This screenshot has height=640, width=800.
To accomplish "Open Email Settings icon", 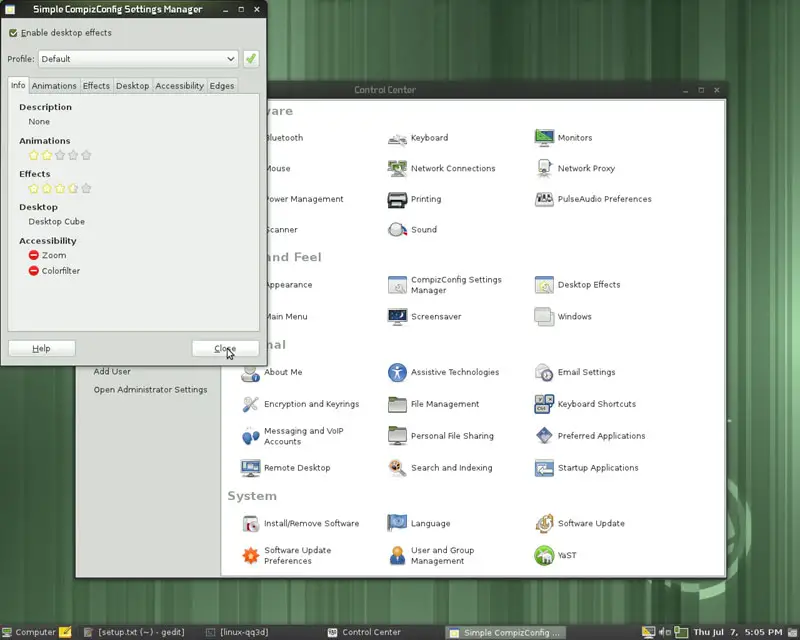I will pyautogui.click(x=544, y=373).
